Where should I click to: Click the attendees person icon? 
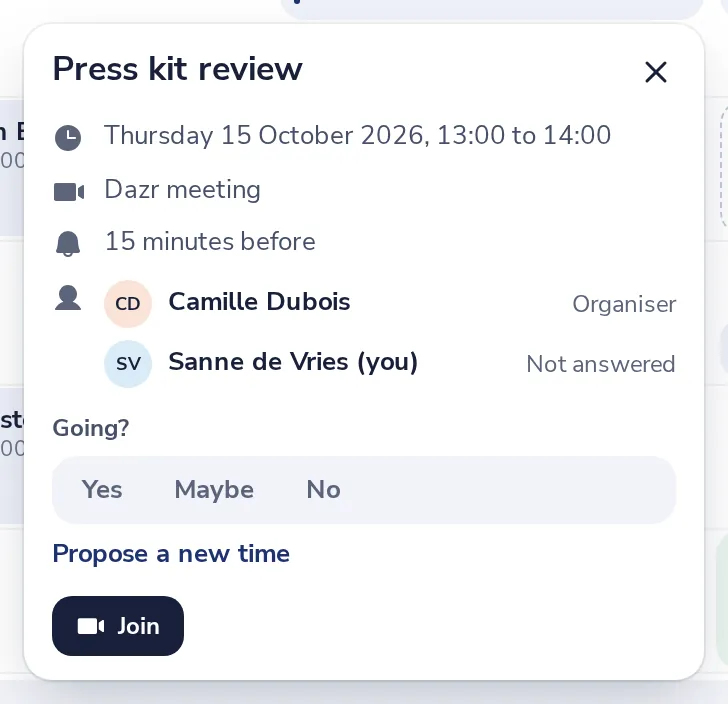coord(68,298)
